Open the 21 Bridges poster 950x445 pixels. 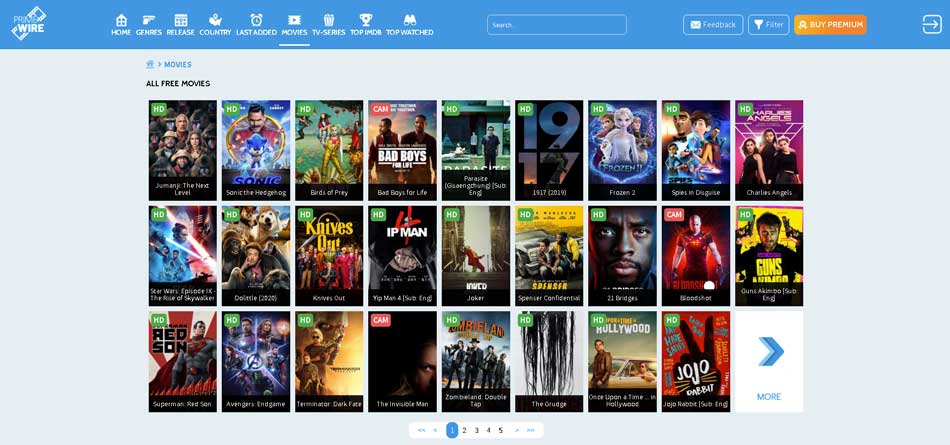(622, 256)
